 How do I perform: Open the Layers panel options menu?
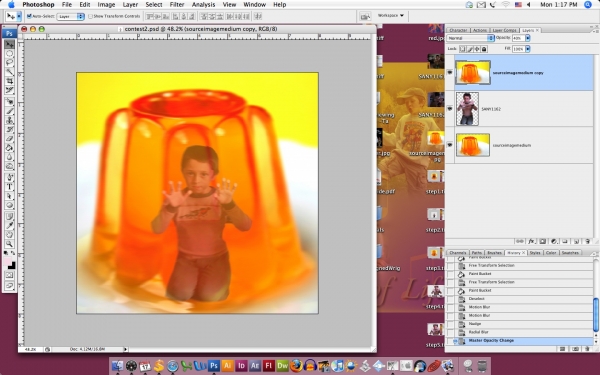pos(594,30)
